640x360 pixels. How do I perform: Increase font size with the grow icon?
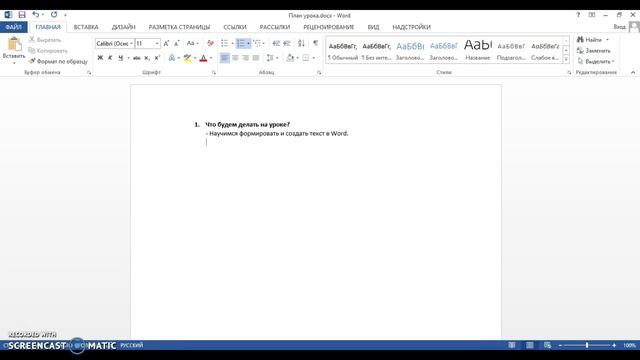(x=166, y=43)
